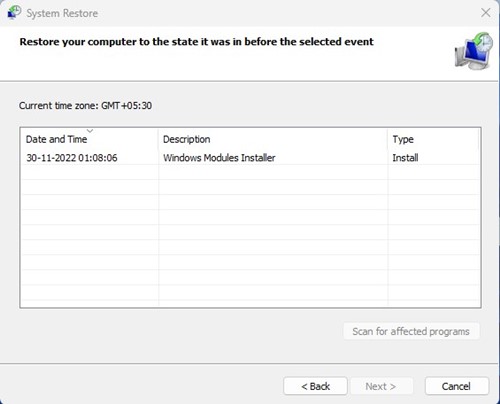Viewport: 500px width, 404px height.
Task: Click the Windows Modules Installer description cell
Action: click(219, 158)
